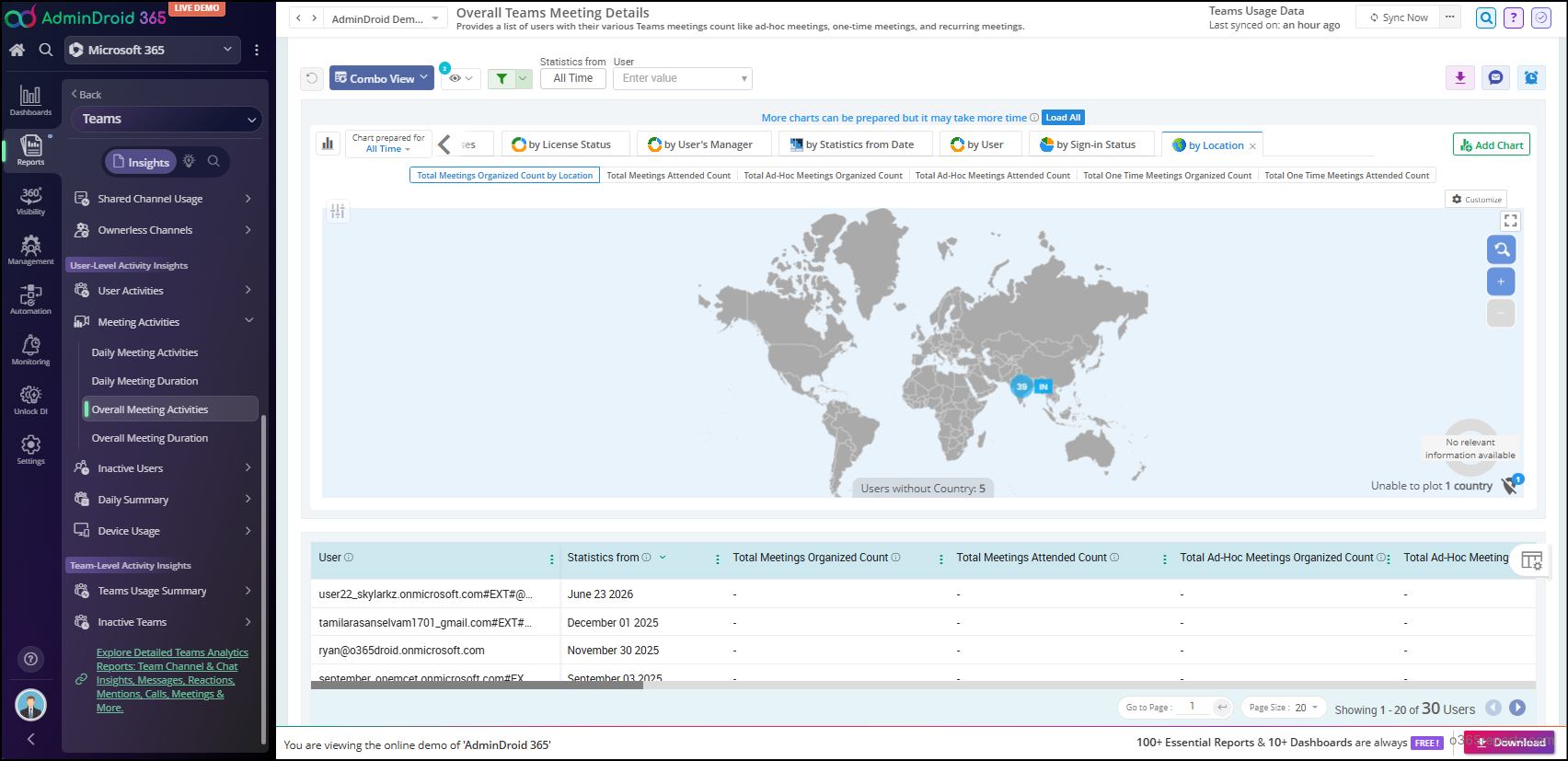Image resolution: width=1568 pixels, height=761 pixels.
Task: Click the green filter button
Action: click(x=502, y=78)
